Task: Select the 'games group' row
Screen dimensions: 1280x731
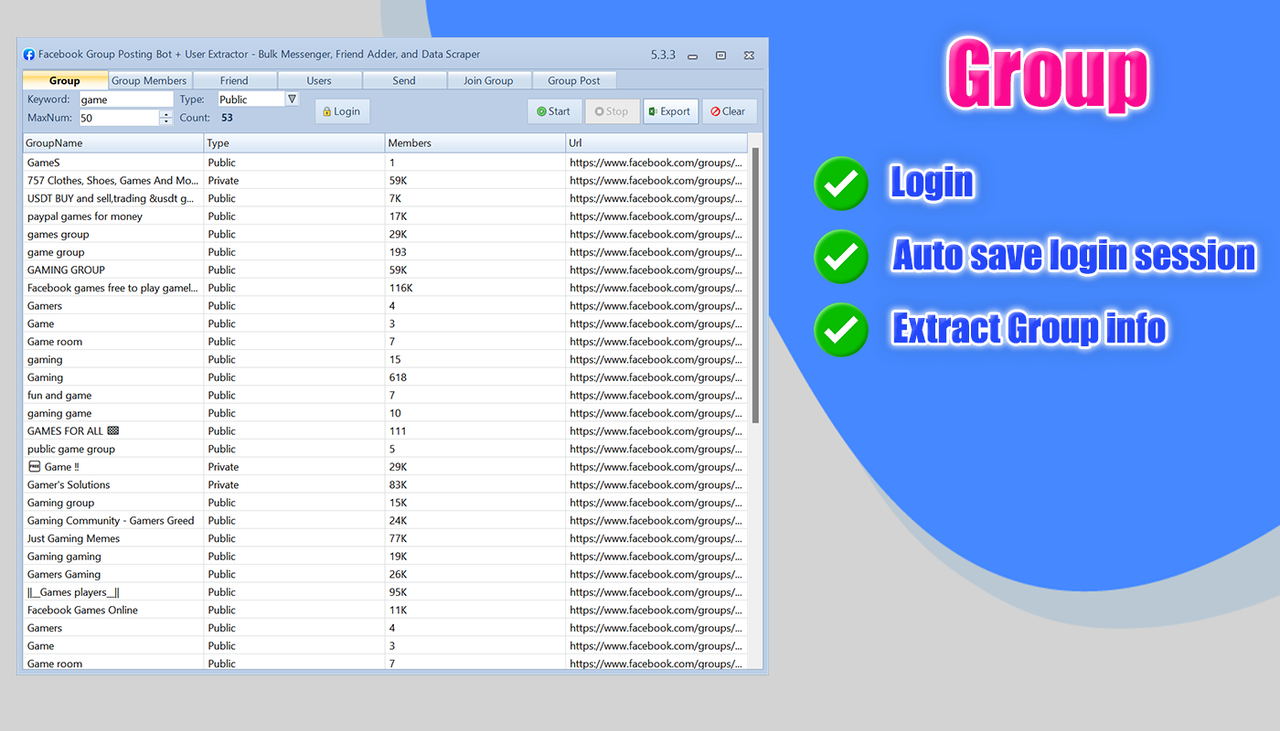Action: [385, 234]
